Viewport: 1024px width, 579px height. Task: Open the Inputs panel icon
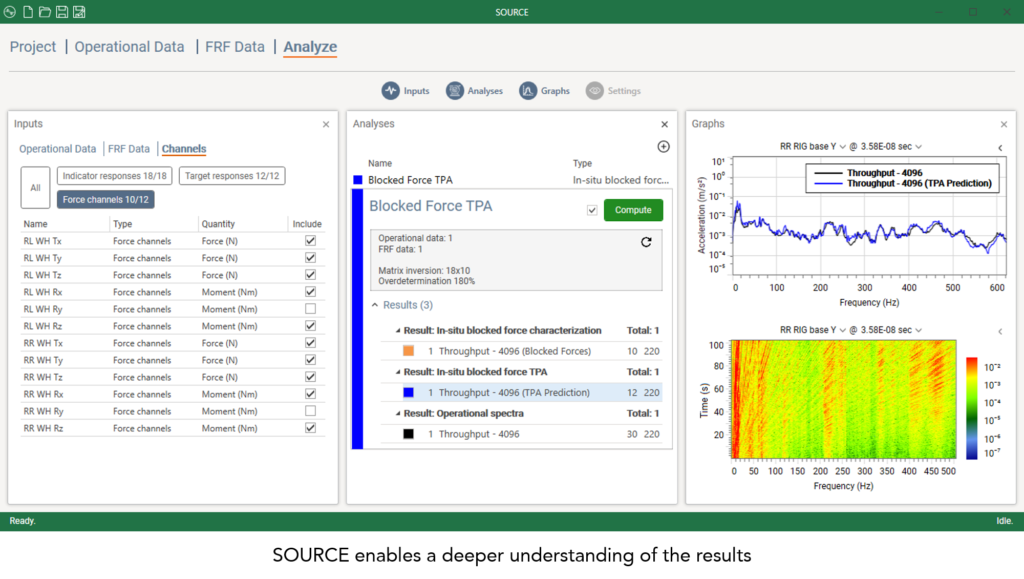tap(388, 89)
